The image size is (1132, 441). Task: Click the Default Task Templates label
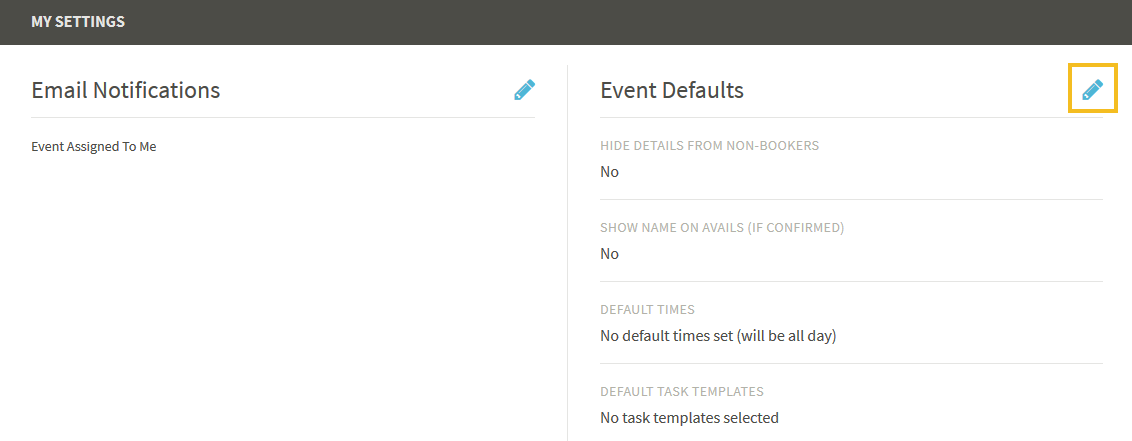(x=682, y=392)
